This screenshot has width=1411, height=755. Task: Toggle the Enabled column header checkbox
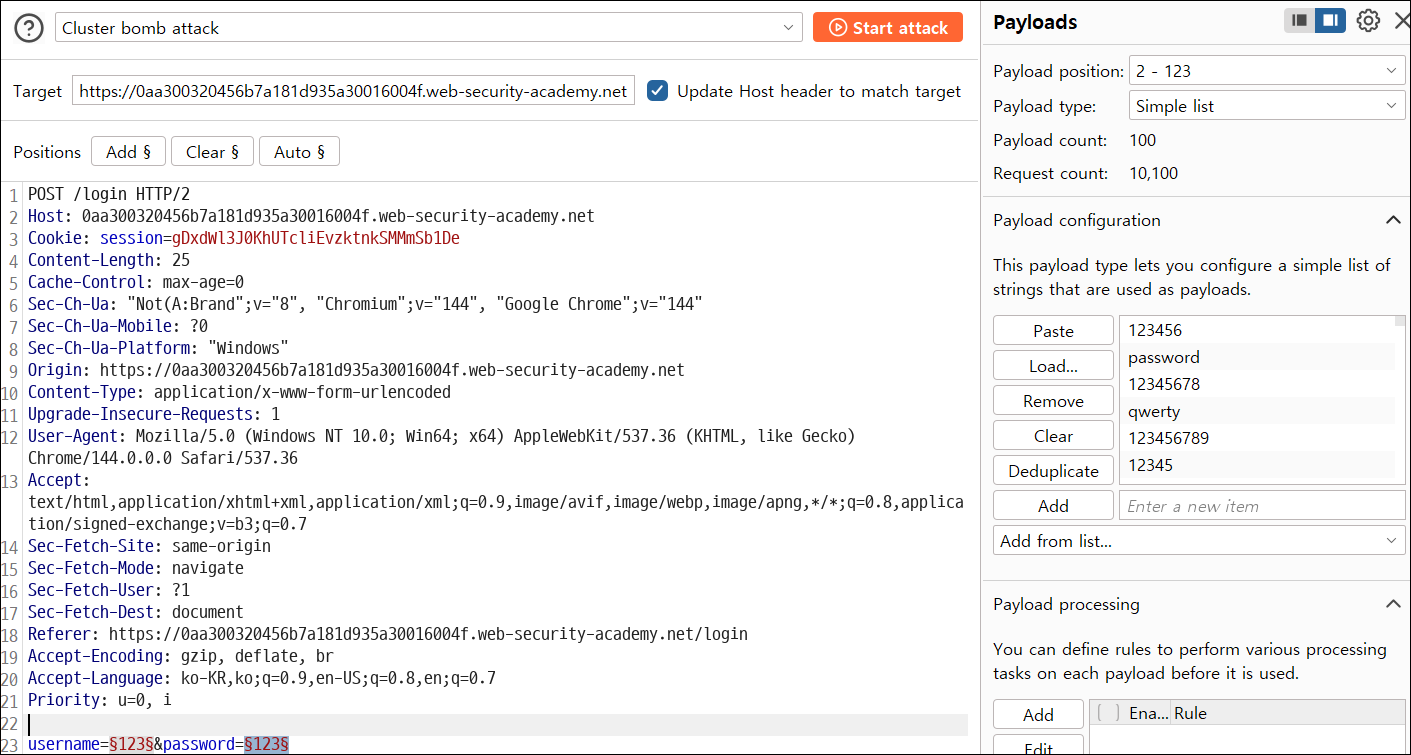pyautogui.click(x=1107, y=713)
